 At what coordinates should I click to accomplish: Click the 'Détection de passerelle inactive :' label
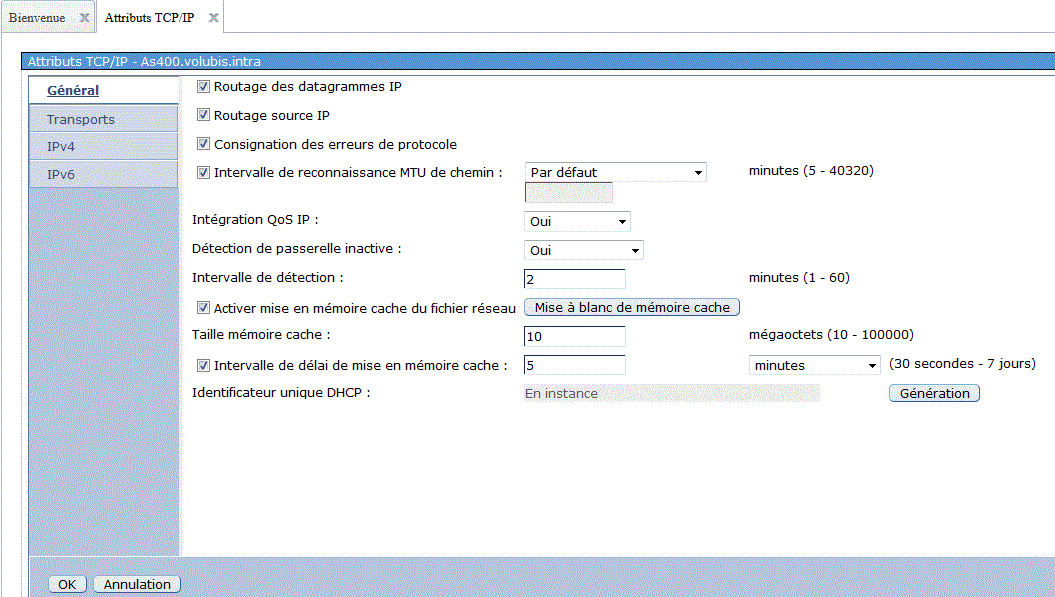coord(297,248)
